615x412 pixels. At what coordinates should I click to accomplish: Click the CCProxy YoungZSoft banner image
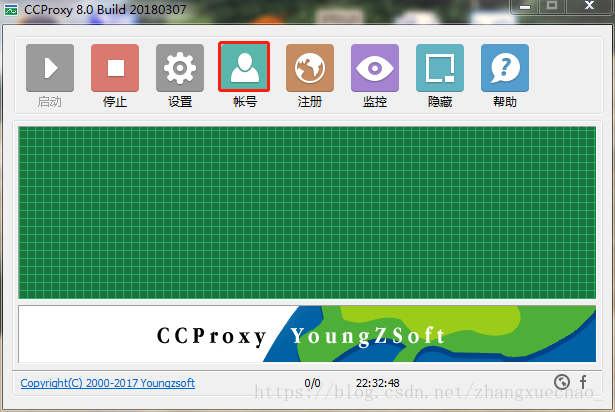pyautogui.click(x=307, y=334)
